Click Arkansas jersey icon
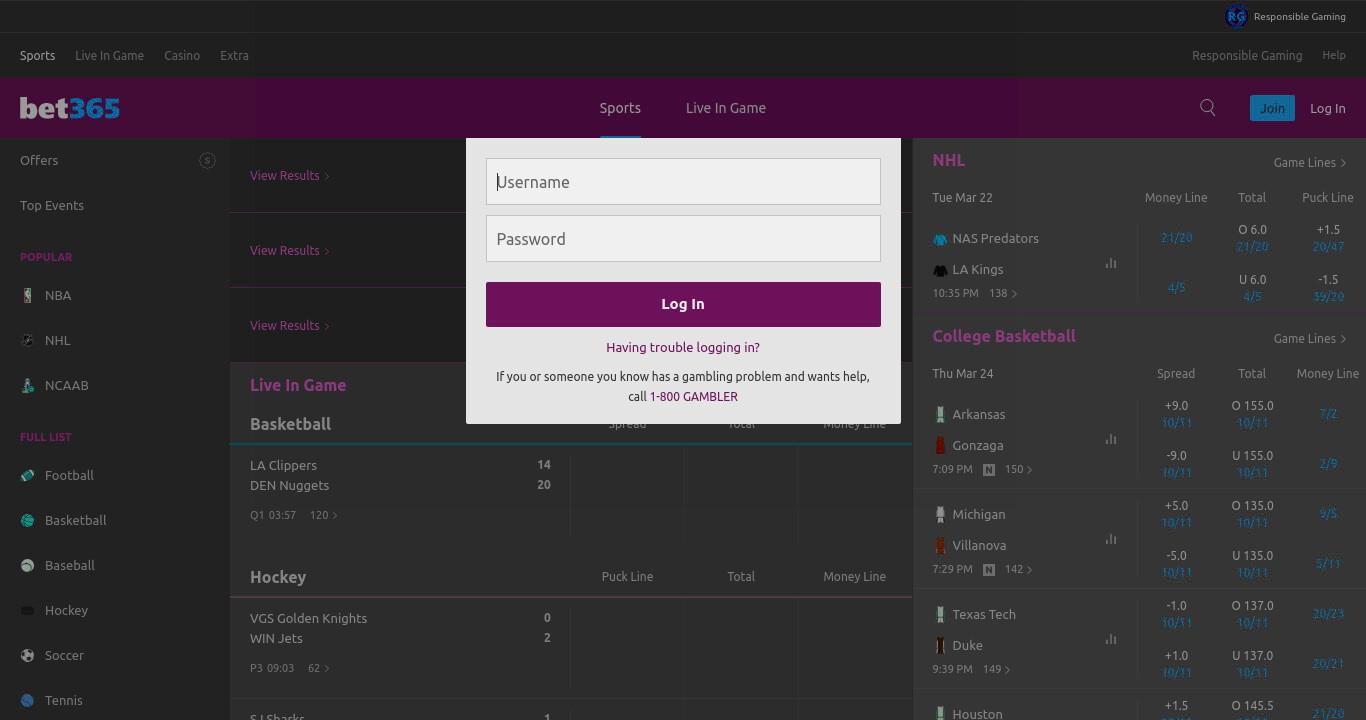Image resolution: width=1366 pixels, height=720 pixels. [x=940, y=414]
